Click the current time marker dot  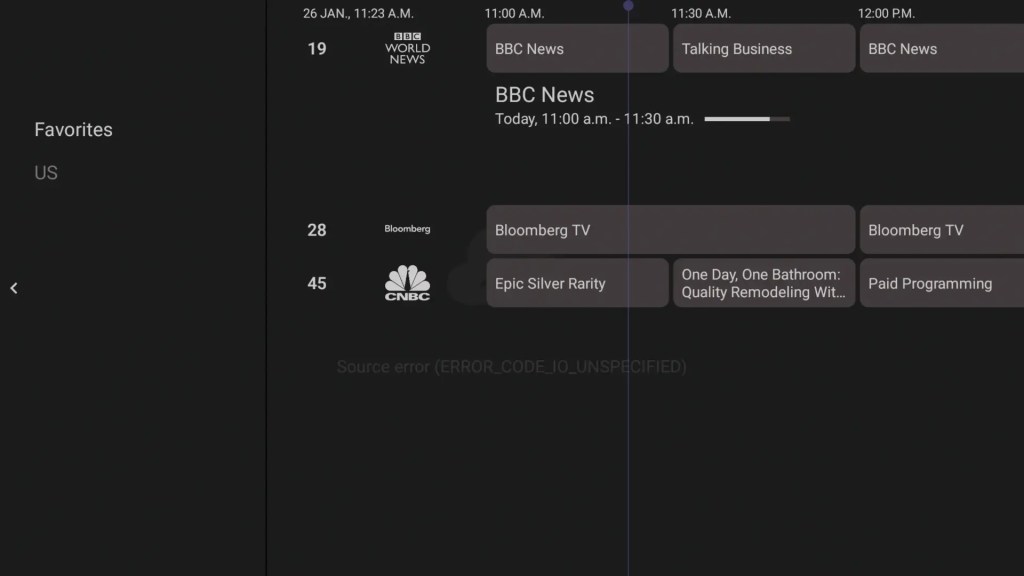(628, 5)
